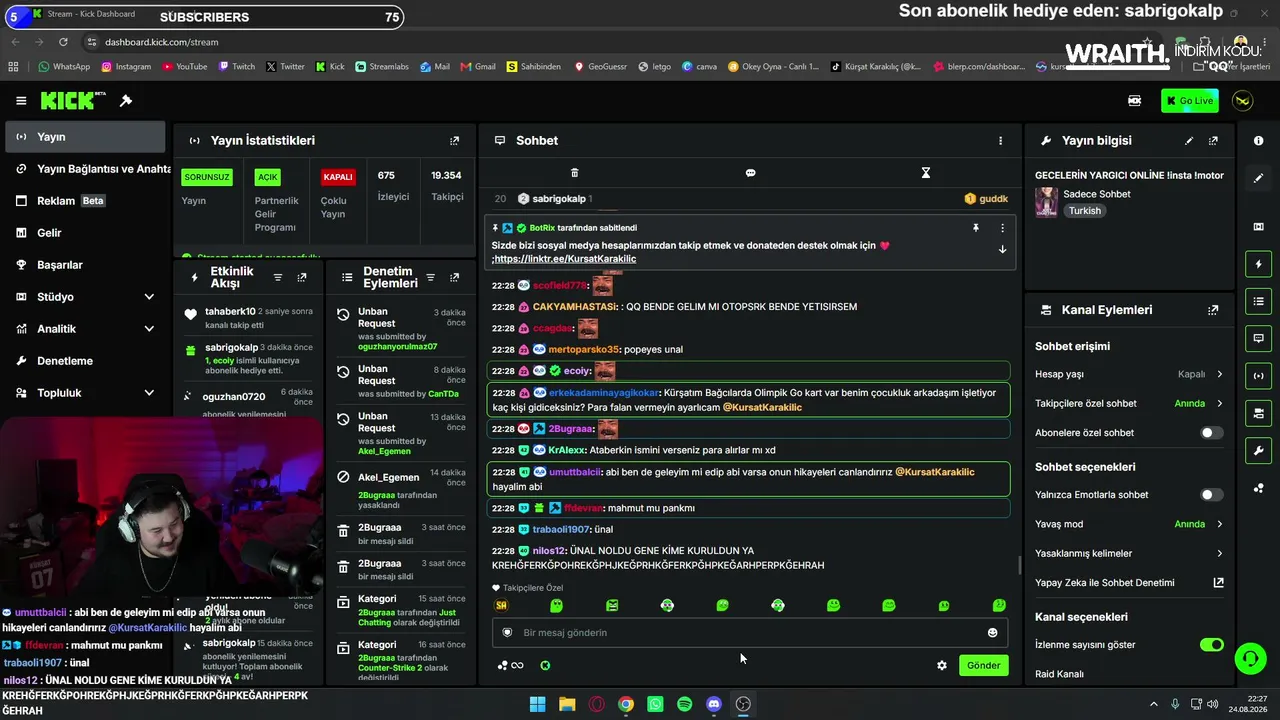Click the wrench icon in the right-edge toolbar

click(x=1258, y=451)
